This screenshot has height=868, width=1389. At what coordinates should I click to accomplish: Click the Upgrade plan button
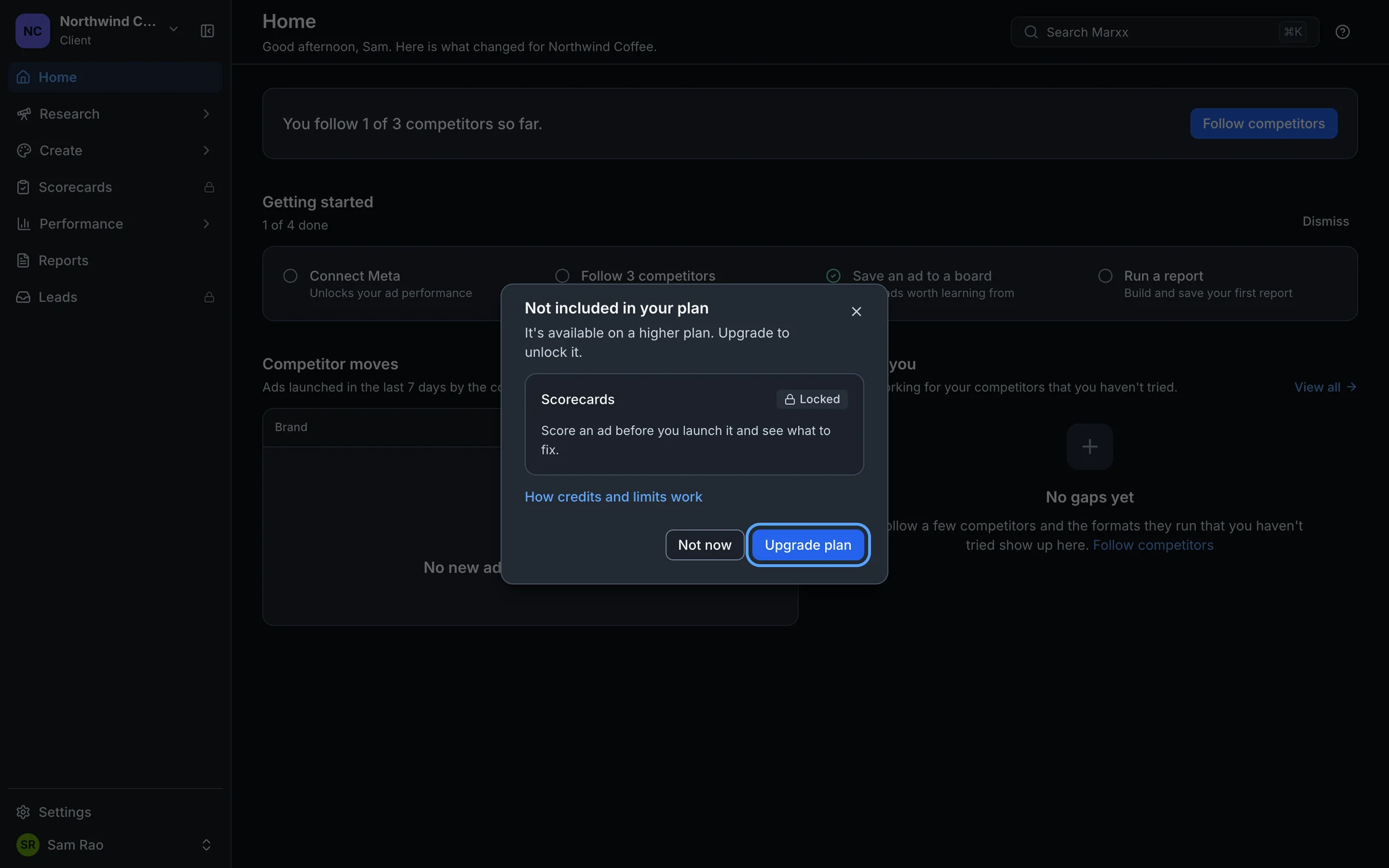pos(808,545)
